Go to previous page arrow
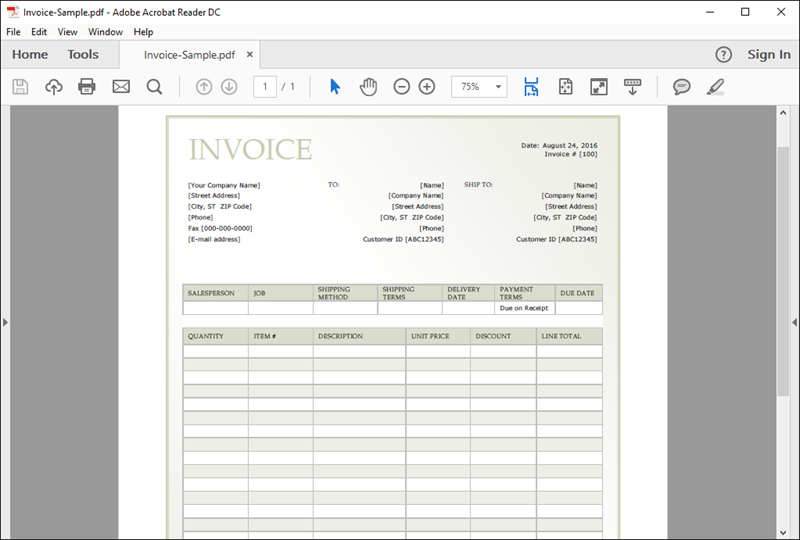Image resolution: width=800 pixels, height=540 pixels. click(204, 87)
